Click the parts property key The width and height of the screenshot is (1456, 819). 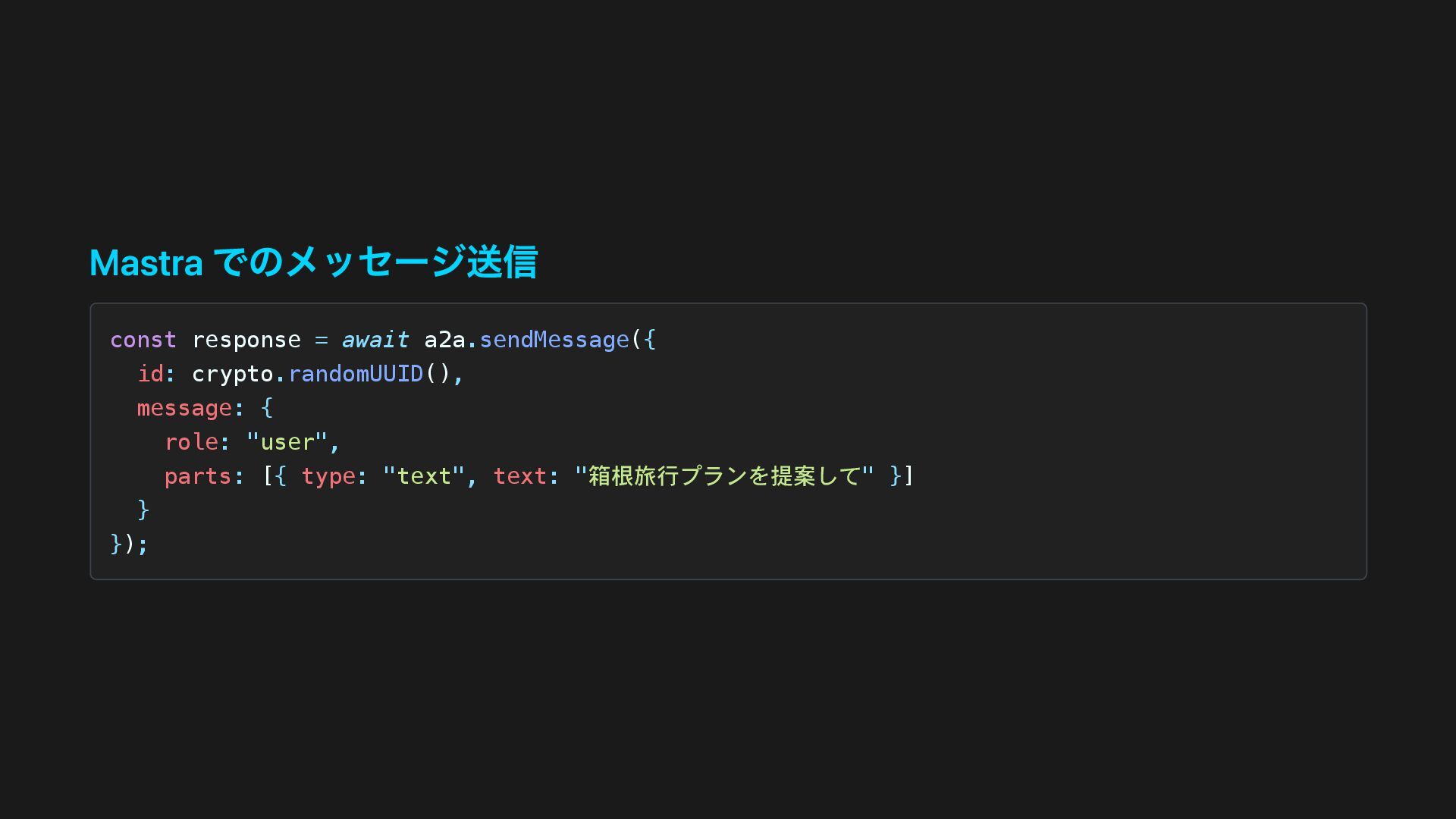[x=197, y=476]
